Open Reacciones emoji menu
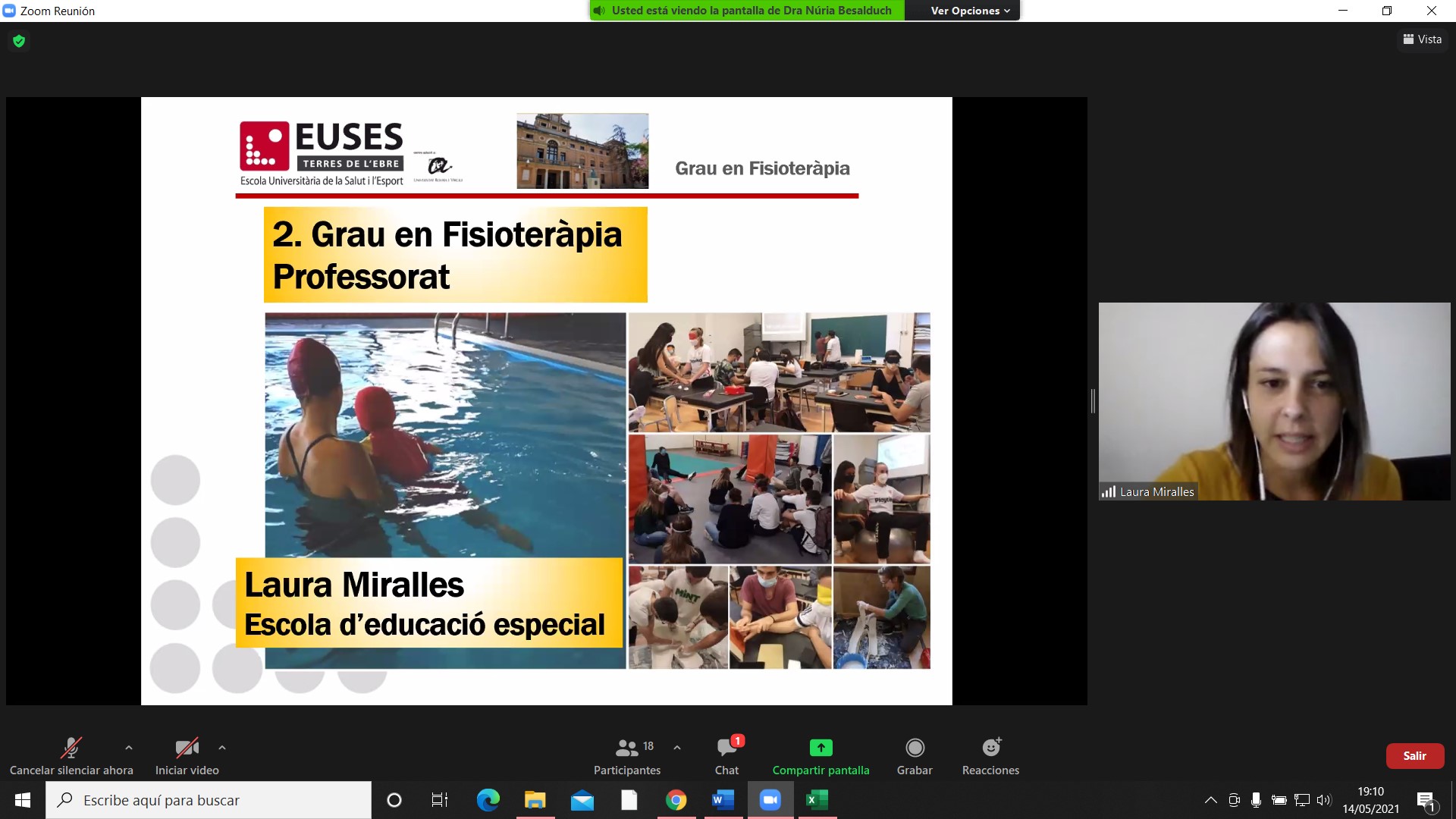This screenshot has height=819, width=1456. coord(990,748)
